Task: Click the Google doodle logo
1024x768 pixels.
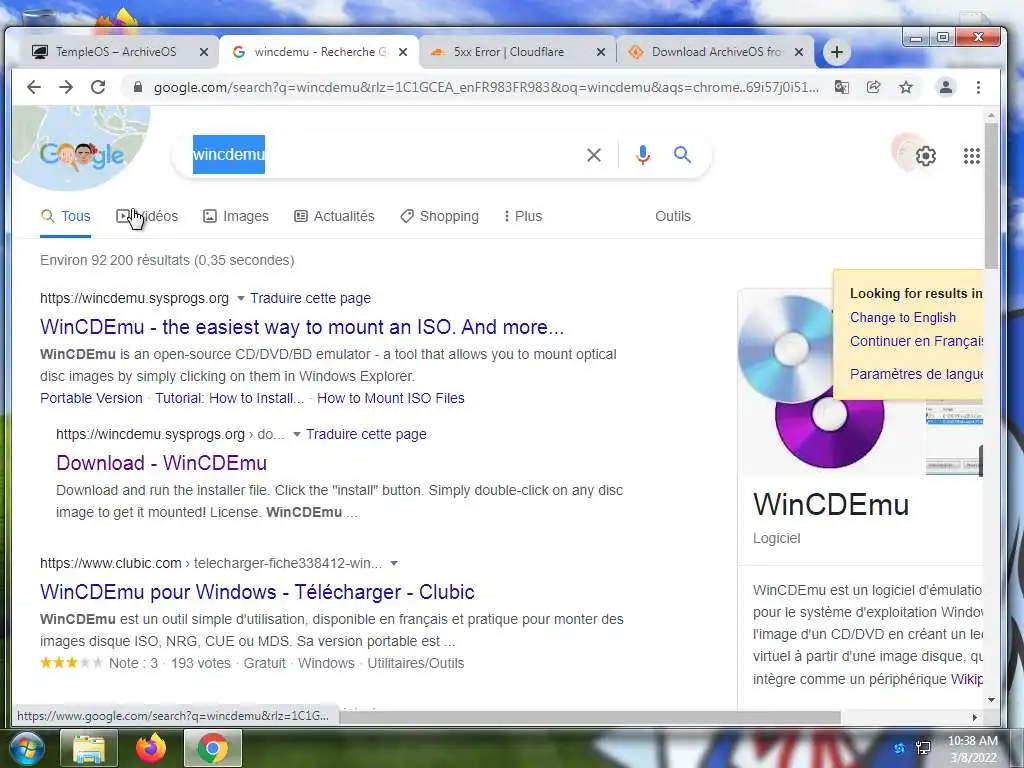Action: point(81,154)
